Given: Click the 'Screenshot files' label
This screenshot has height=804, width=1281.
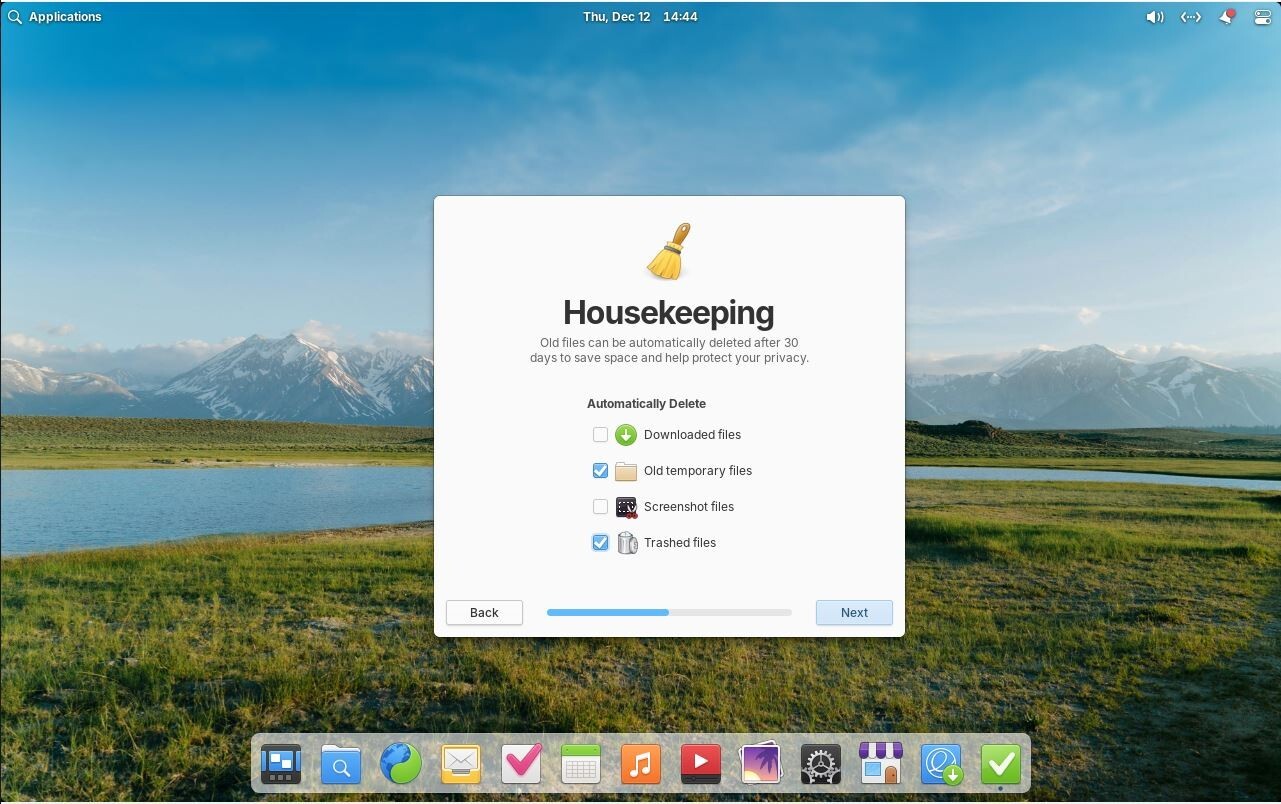Looking at the screenshot, I should [x=689, y=507].
